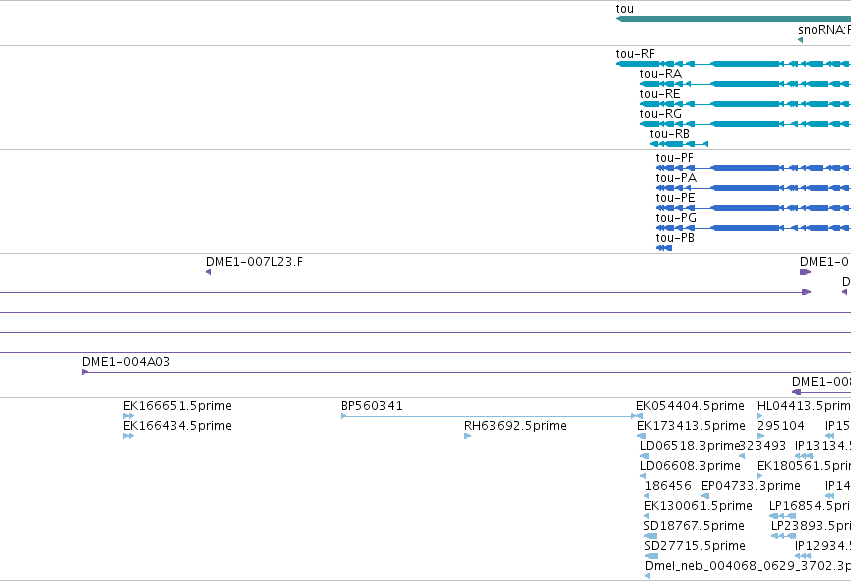Click the thick teal tou gene bar
The width and height of the screenshot is (851, 581).
[x=733, y=20]
